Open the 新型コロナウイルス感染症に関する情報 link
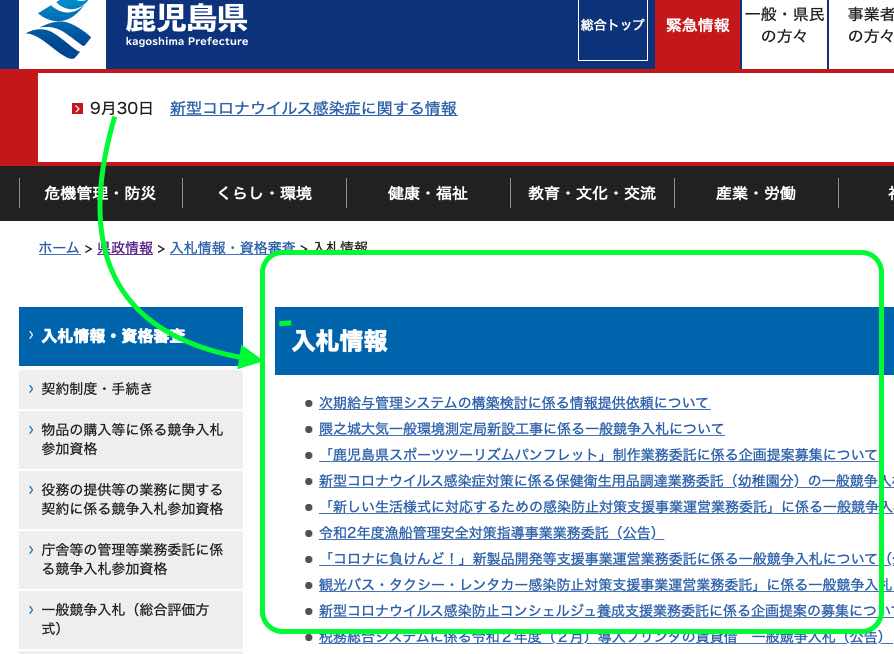894x654 pixels. coord(313,109)
